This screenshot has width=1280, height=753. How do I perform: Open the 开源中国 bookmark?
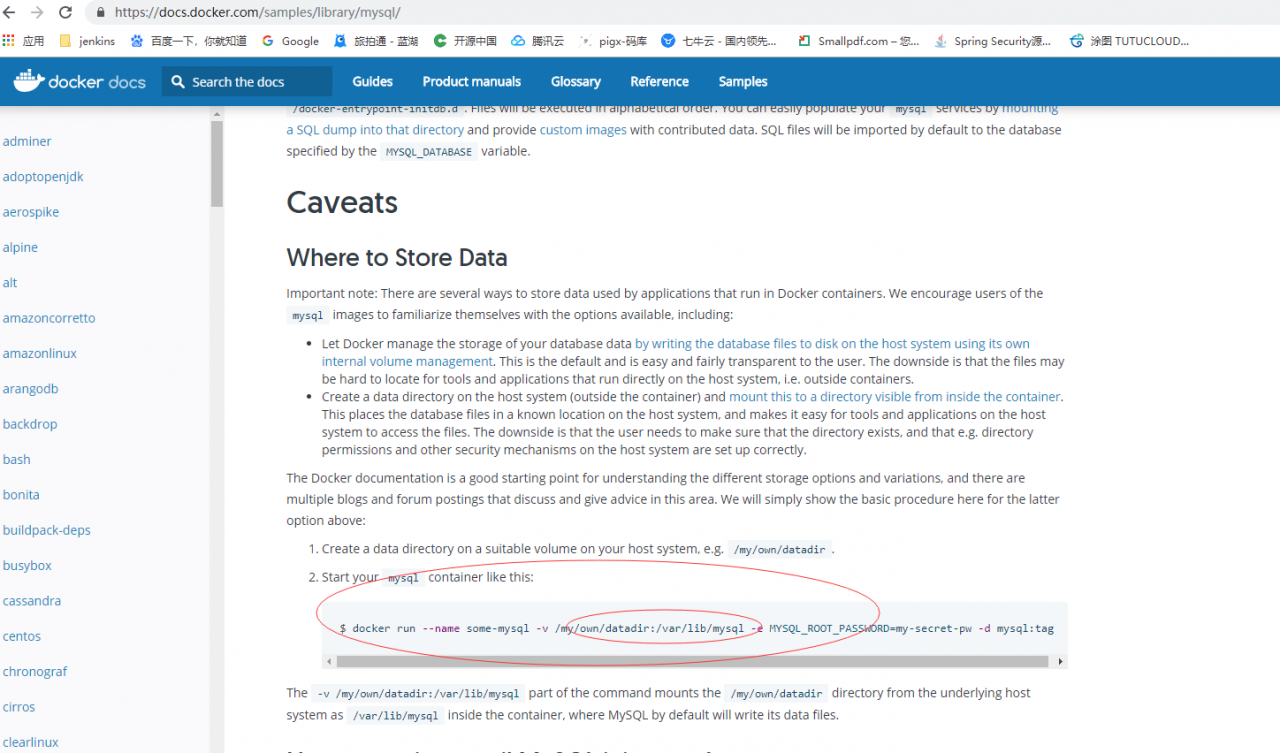465,41
